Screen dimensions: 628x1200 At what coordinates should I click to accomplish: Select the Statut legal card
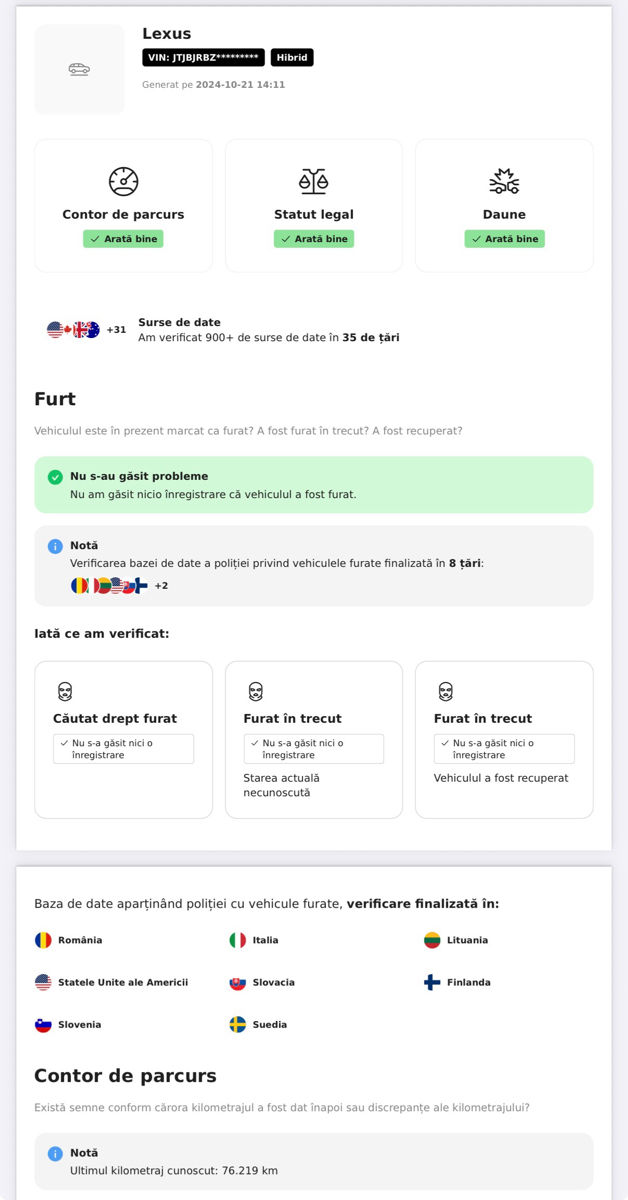(x=314, y=206)
